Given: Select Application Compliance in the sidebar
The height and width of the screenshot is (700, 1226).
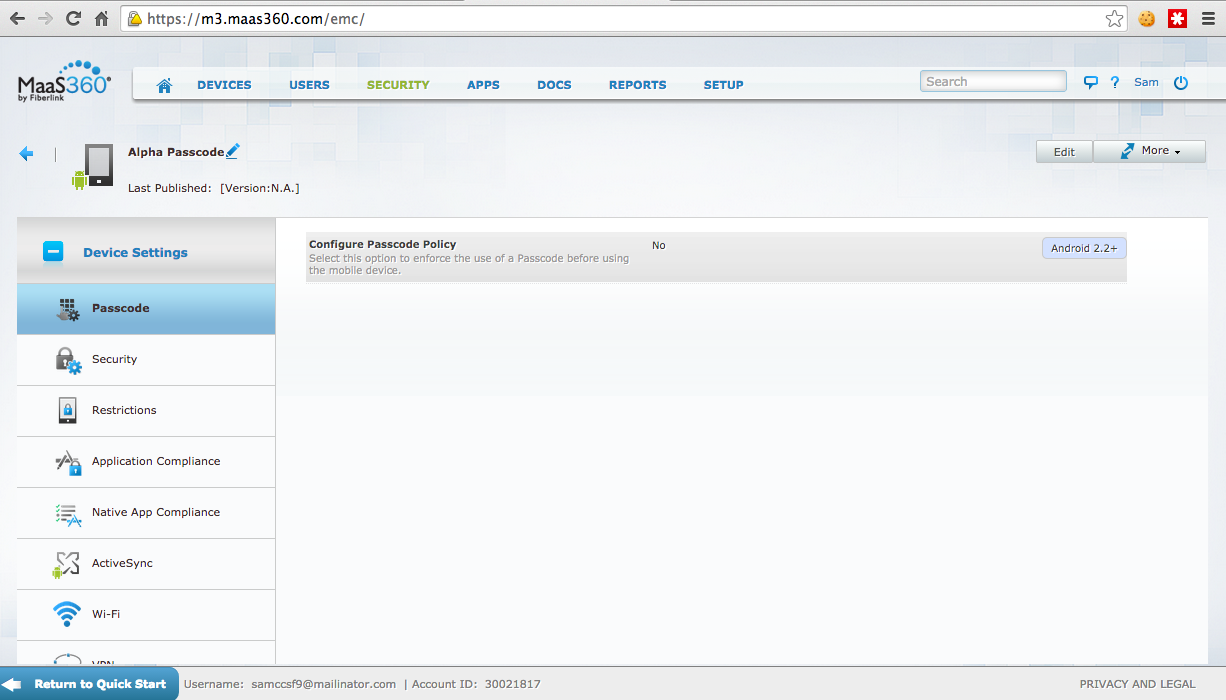Looking at the screenshot, I should (146, 462).
